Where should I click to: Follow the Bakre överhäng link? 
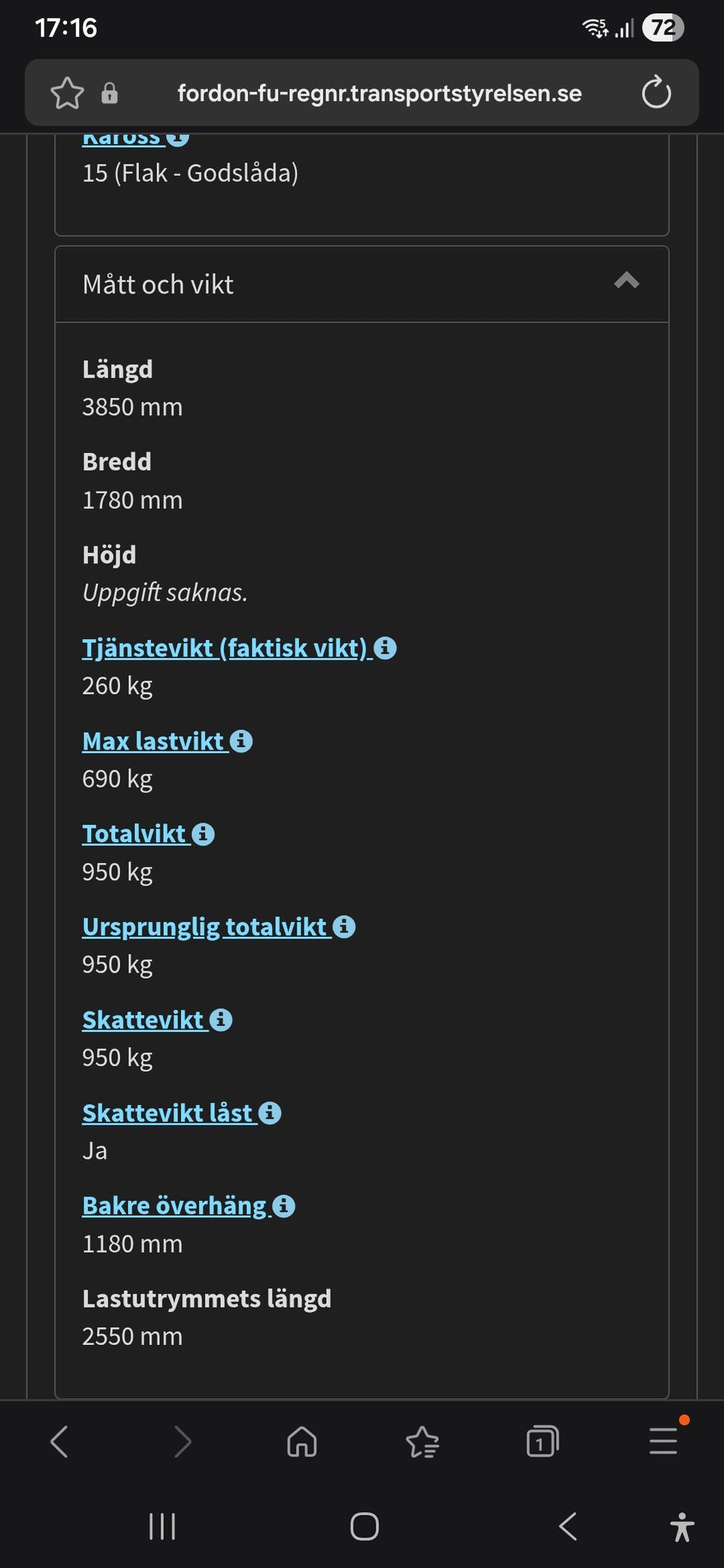[x=174, y=1206]
